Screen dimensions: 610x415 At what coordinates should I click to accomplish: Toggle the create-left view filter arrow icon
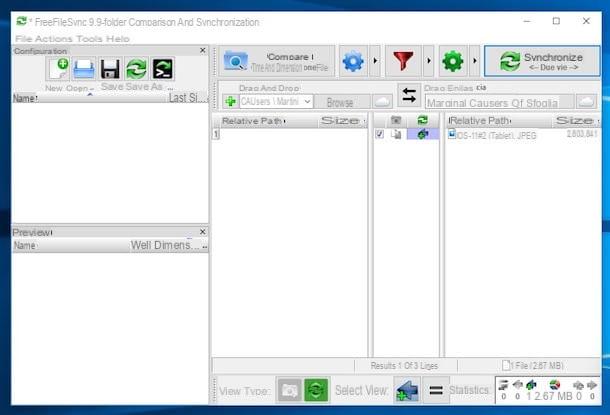tap(407, 390)
